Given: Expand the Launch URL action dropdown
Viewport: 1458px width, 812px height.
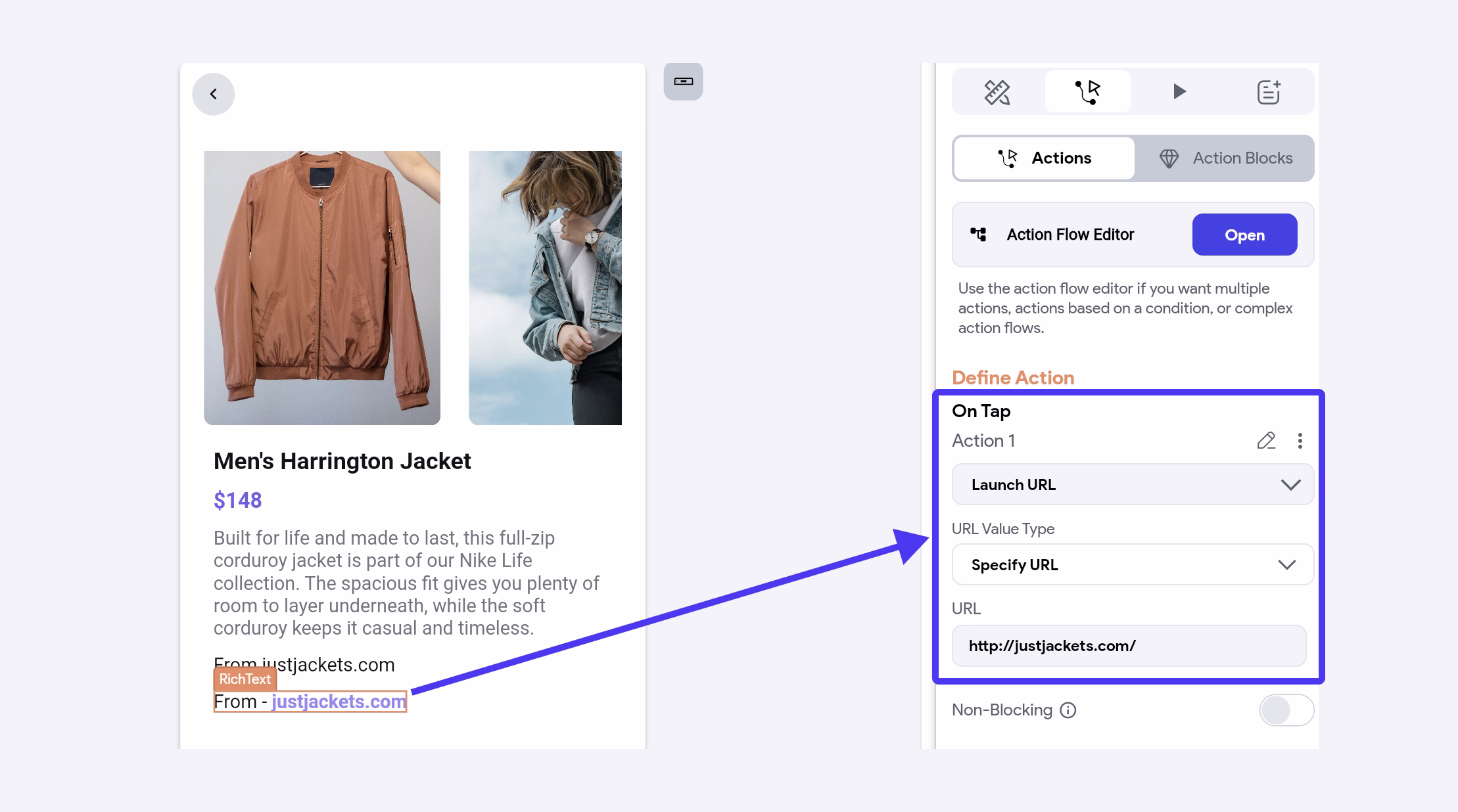Looking at the screenshot, I should (1133, 485).
